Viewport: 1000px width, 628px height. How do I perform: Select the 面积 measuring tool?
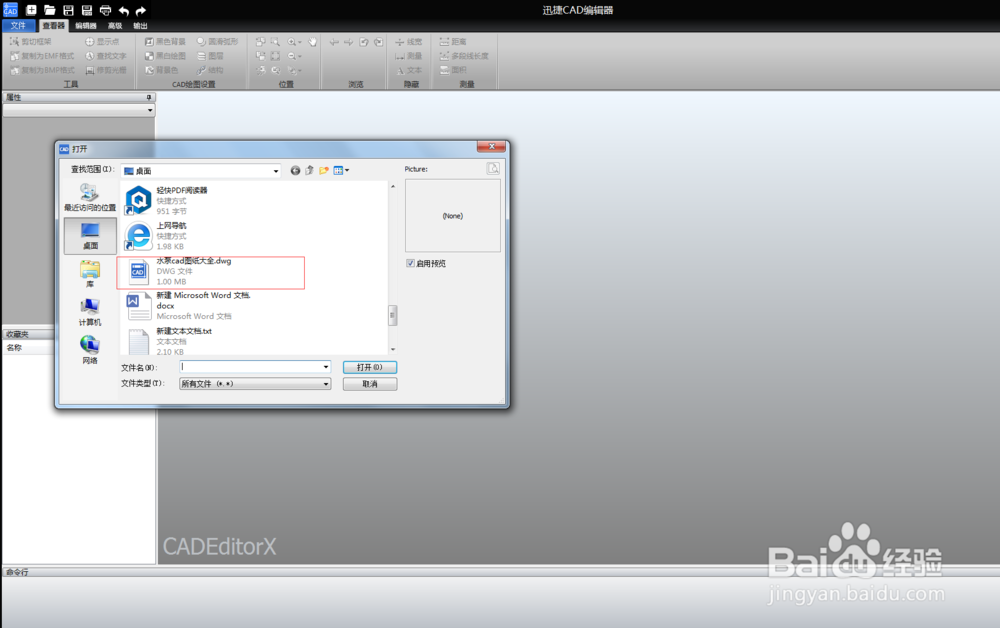tap(453, 70)
